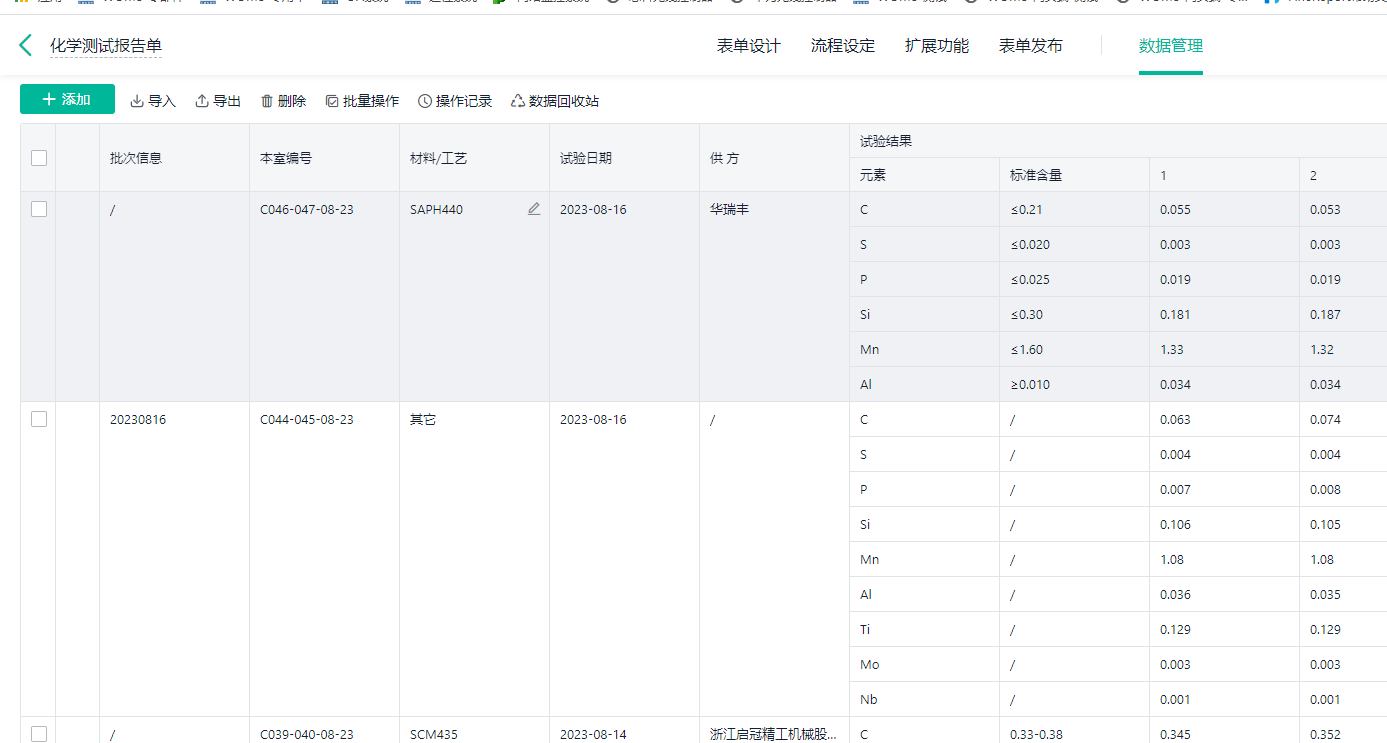Click the blue Mn value 1.33 cell
Screen dimensions: 1387x743
pyautogui.click(x=1171, y=349)
